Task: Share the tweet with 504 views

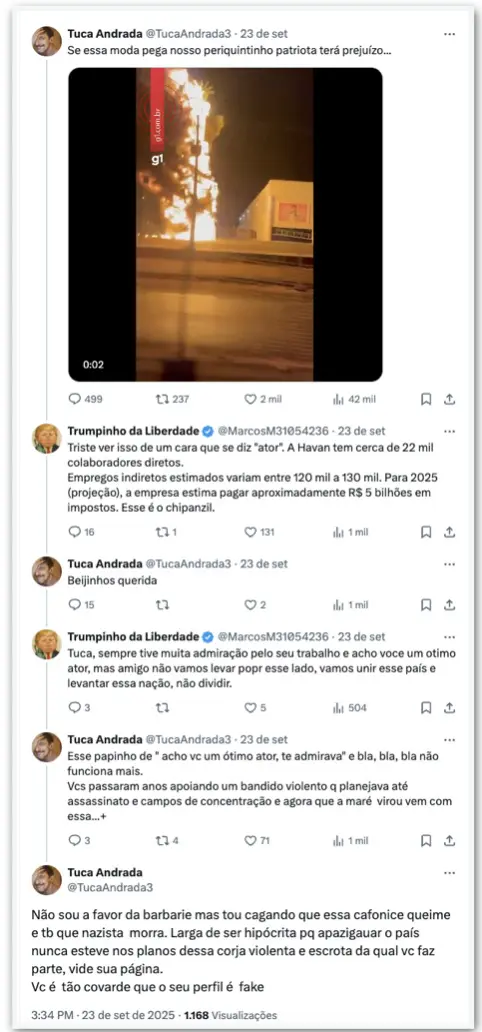Action: tap(450, 708)
